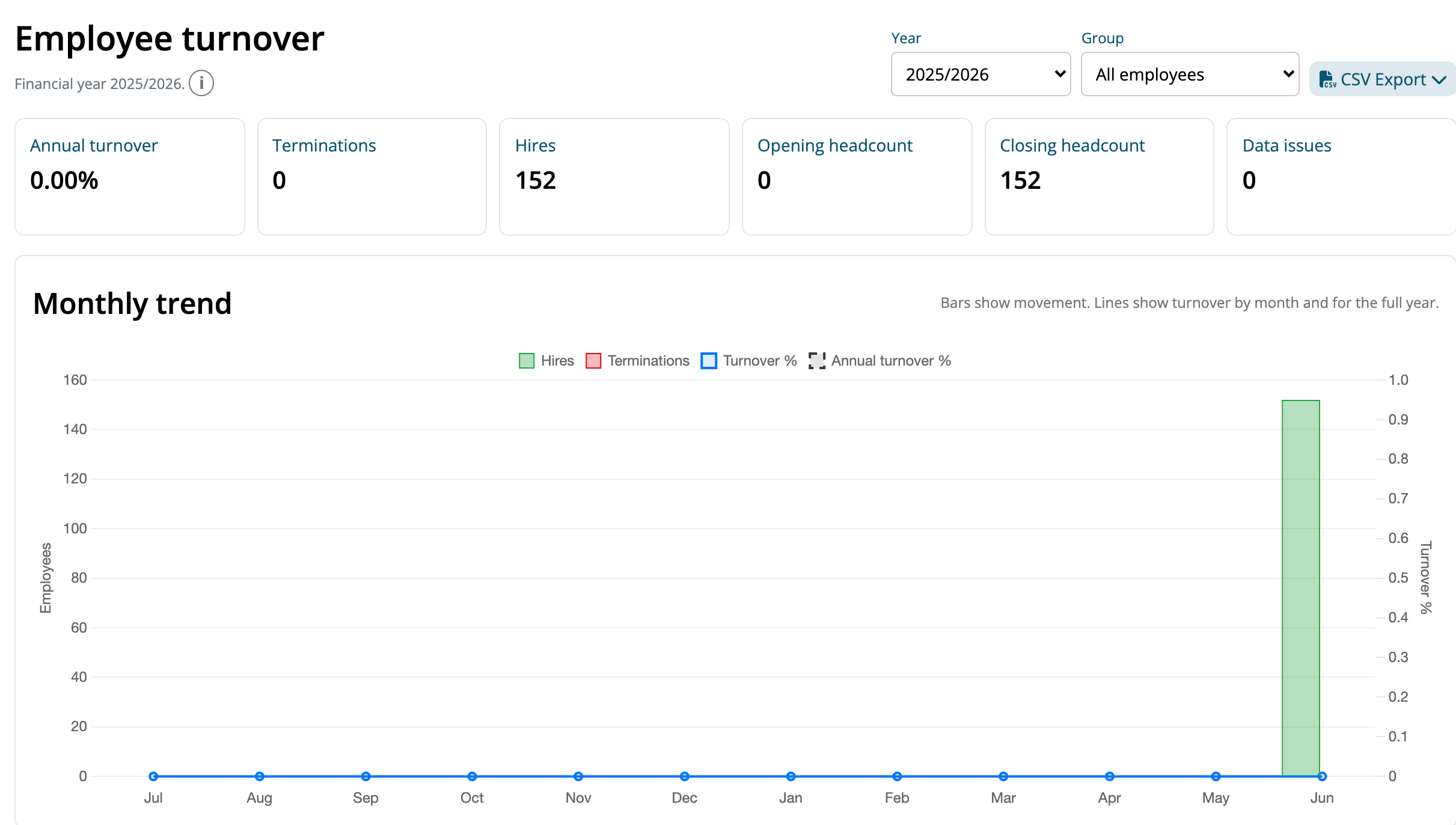Click the 'Sep' month axis label

366,798
